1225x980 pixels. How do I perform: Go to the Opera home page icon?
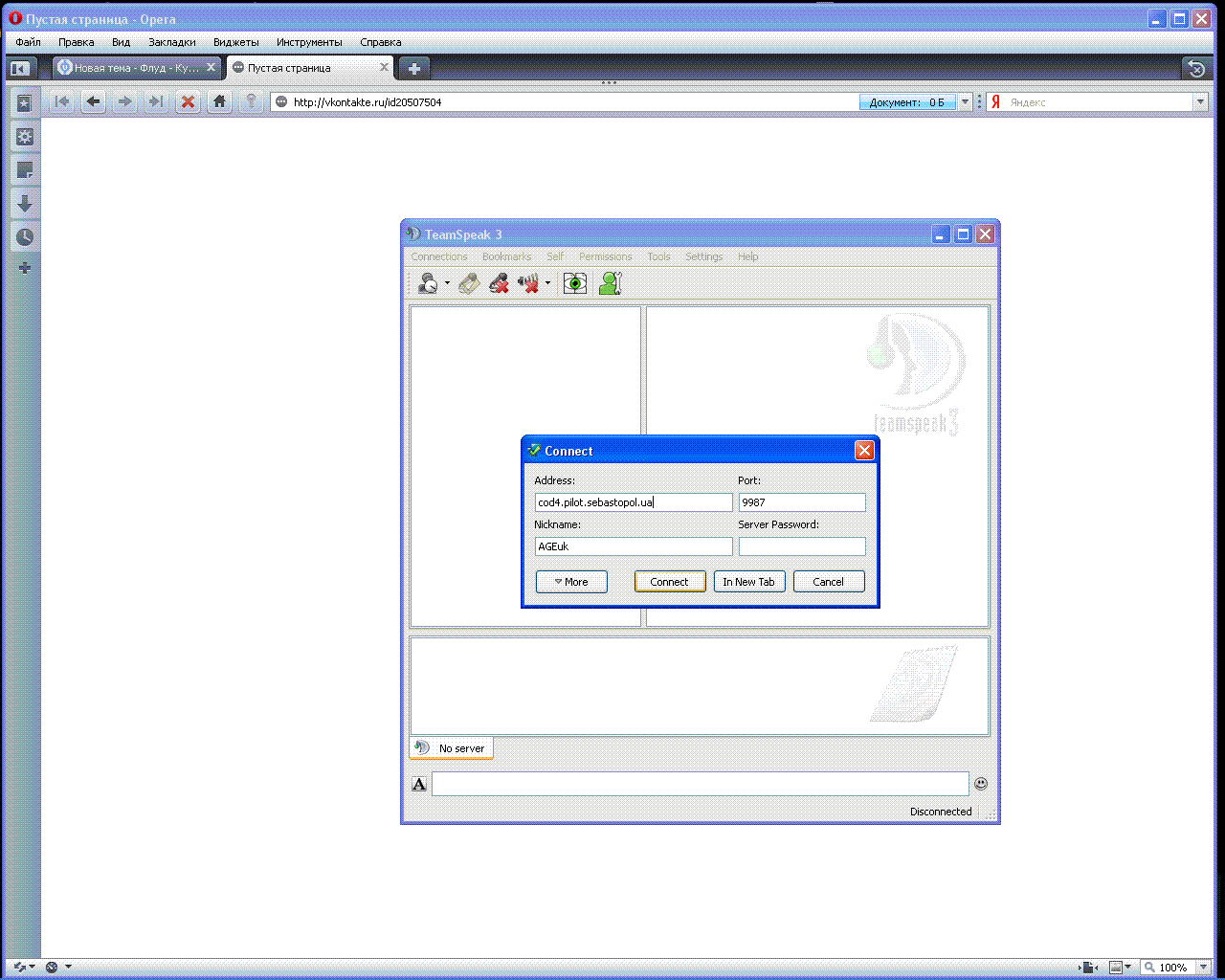tap(220, 101)
